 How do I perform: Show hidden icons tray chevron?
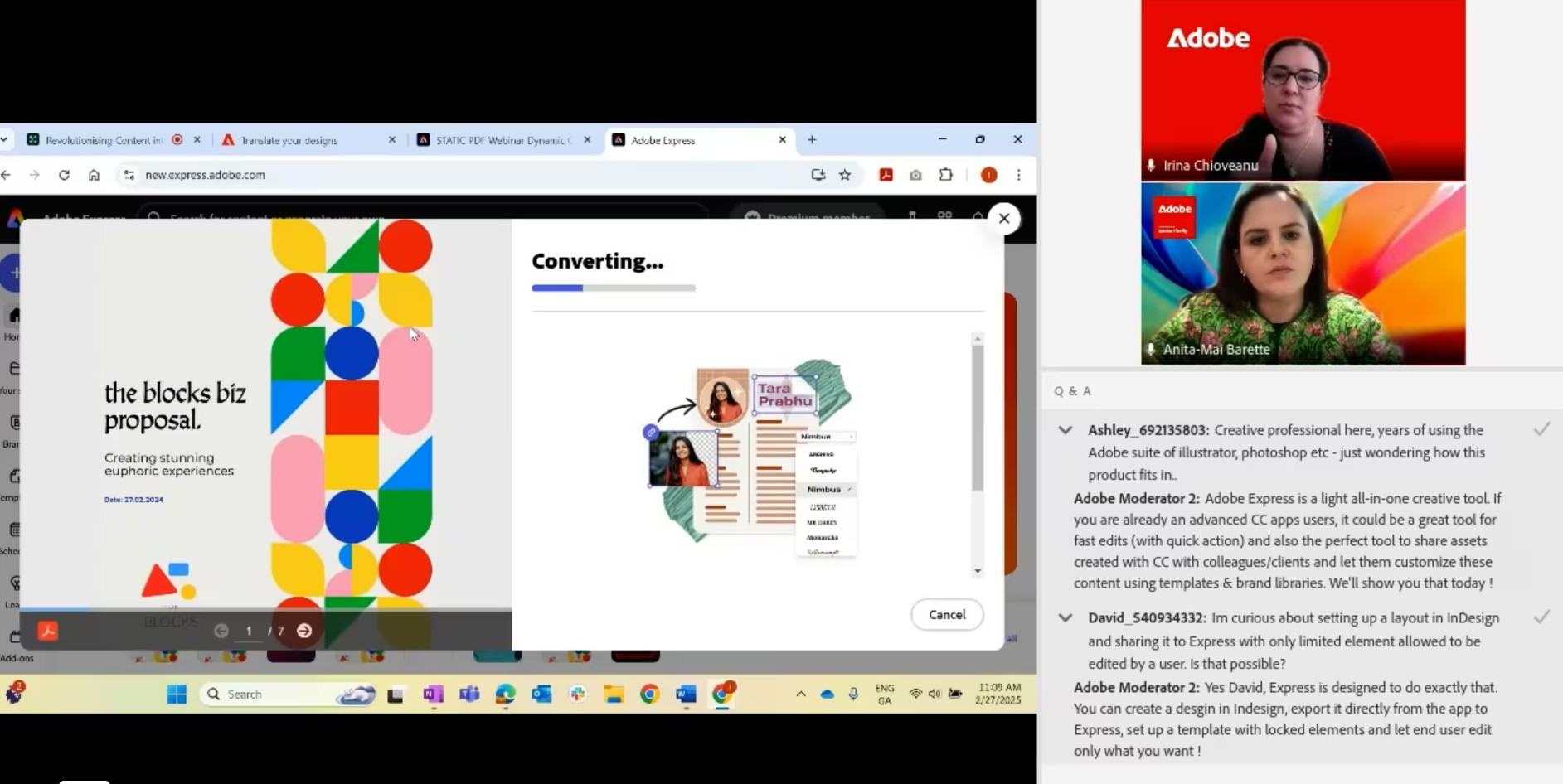pos(800,694)
